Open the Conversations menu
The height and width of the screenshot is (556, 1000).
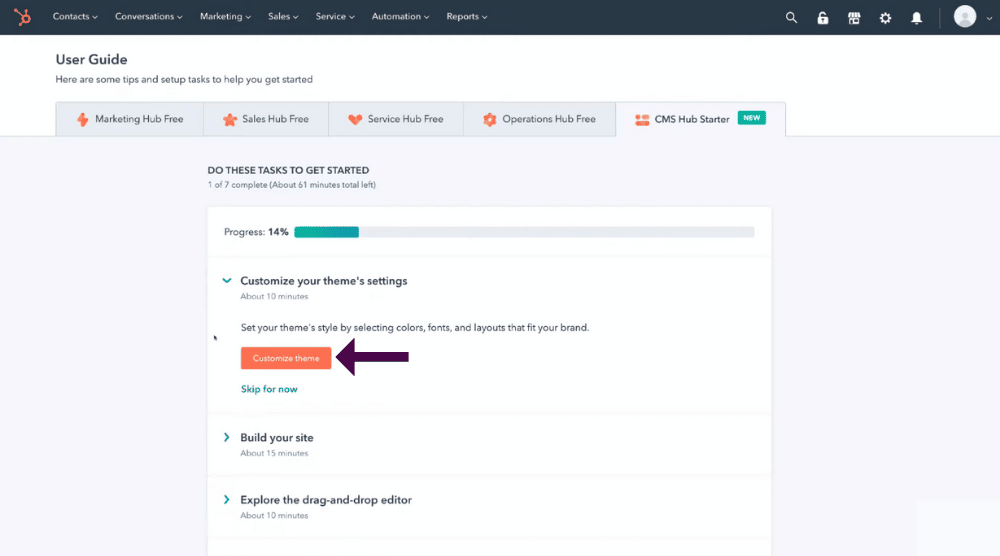pyautogui.click(x=149, y=17)
